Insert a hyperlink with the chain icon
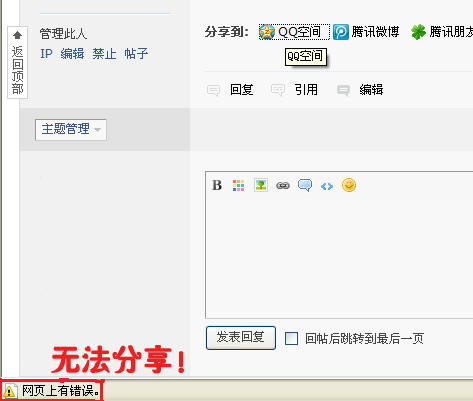Image resolution: width=473 pixels, height=401 pixels. coord(283,185)
